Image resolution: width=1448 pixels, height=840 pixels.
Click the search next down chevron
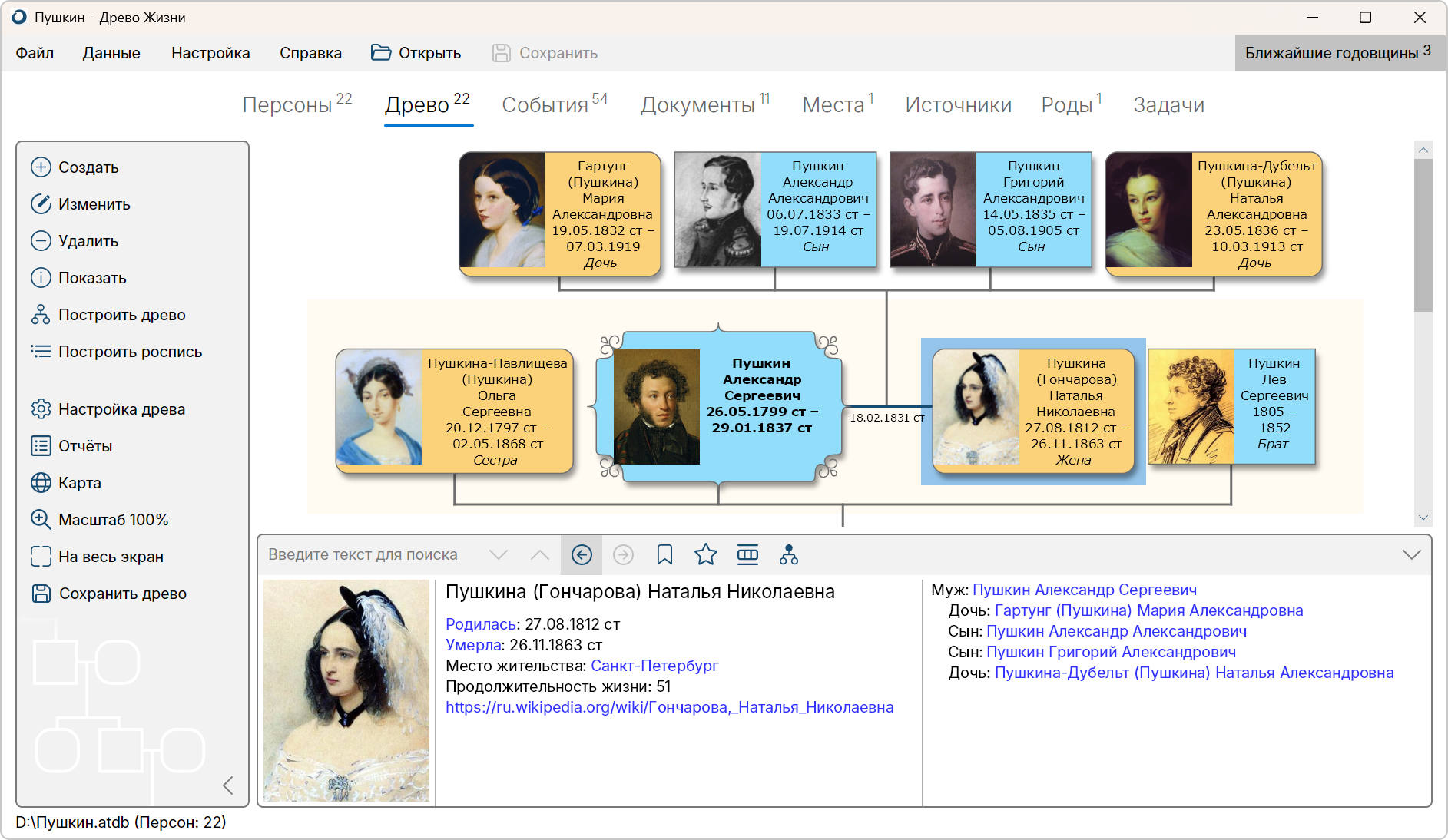coord(499,555)
